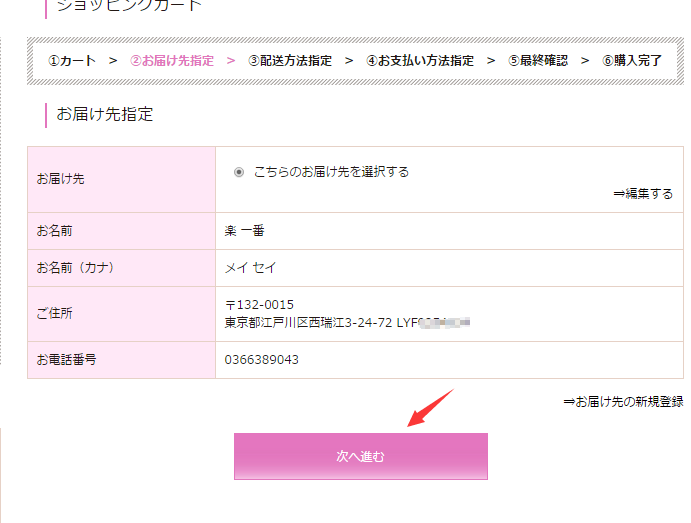Click the name value 楽 一番
The image size is (691, 523).
[245, 231]
